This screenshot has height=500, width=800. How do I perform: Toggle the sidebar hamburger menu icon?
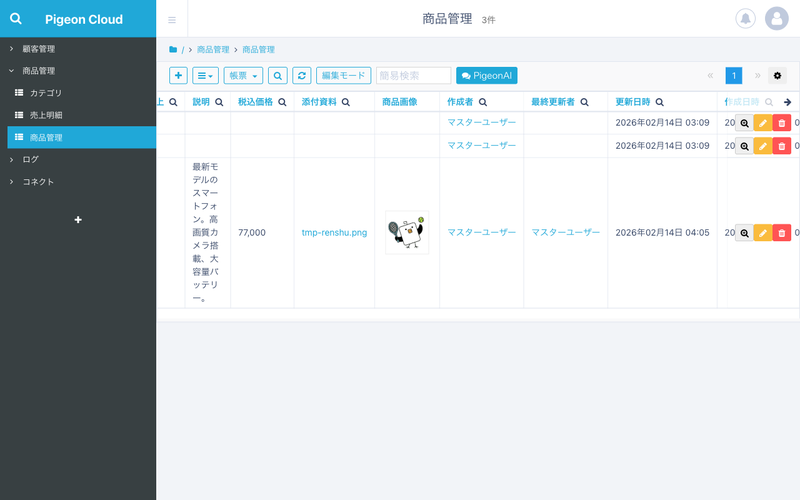coord(172,20)
